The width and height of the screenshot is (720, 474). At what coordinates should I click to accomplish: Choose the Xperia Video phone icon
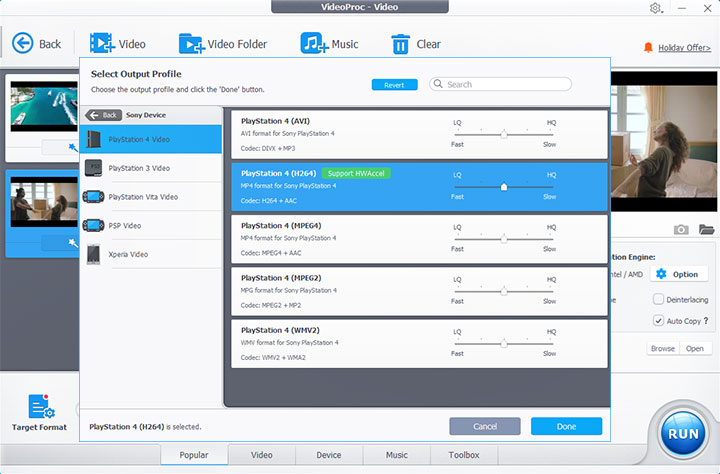coord(93,254)
